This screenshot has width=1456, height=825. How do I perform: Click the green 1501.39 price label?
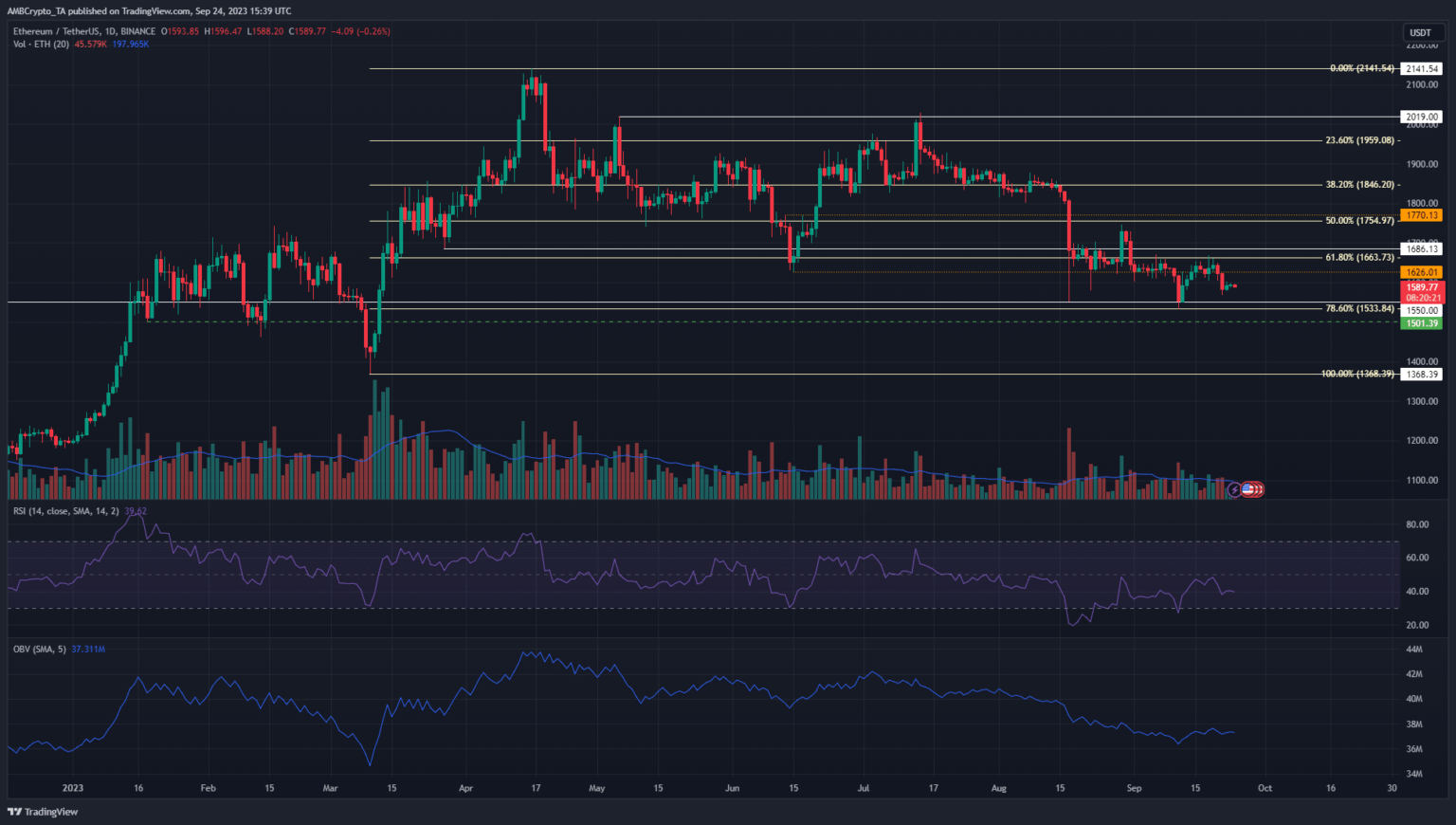[1421, 323]
